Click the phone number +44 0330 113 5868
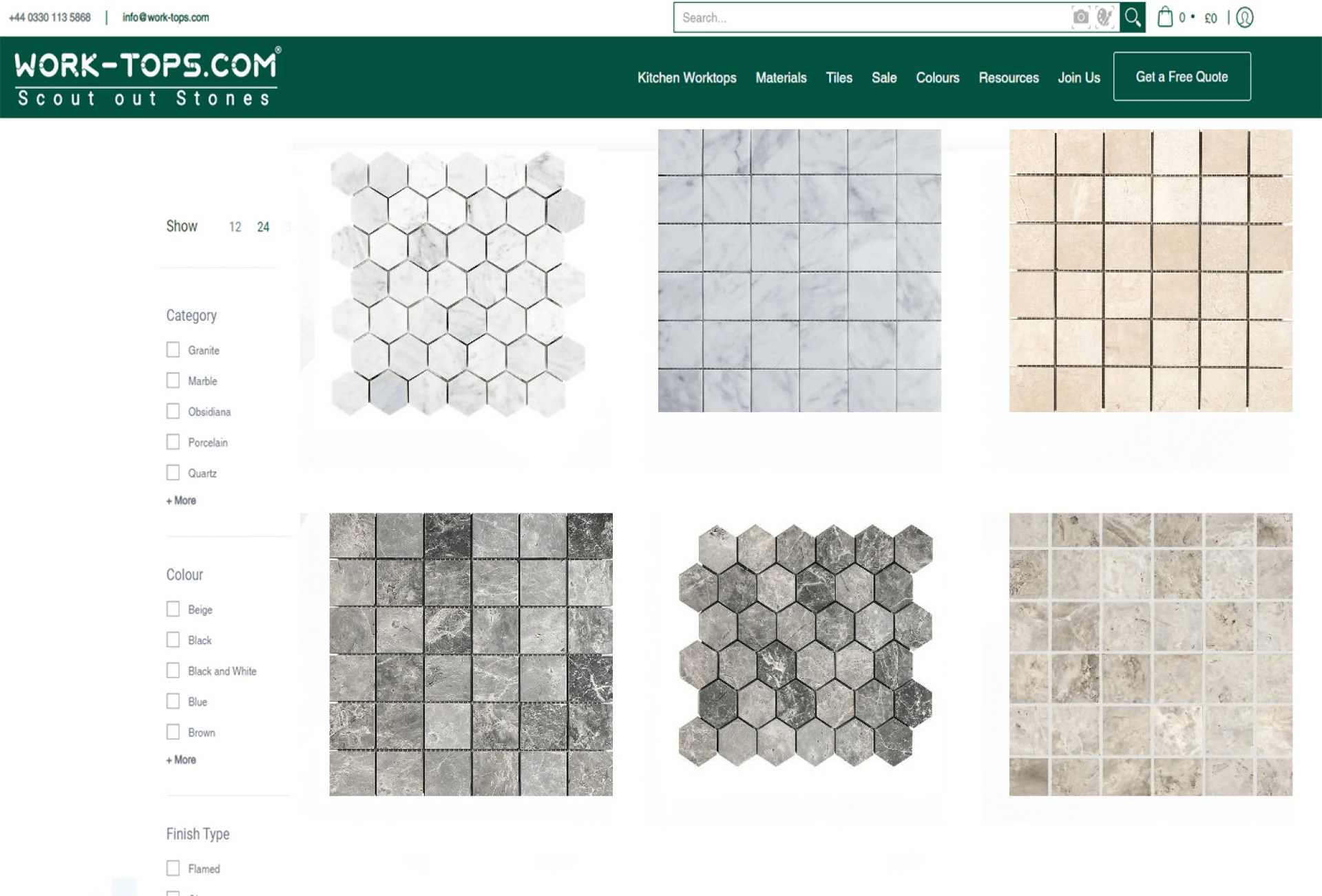 [48, 17]
